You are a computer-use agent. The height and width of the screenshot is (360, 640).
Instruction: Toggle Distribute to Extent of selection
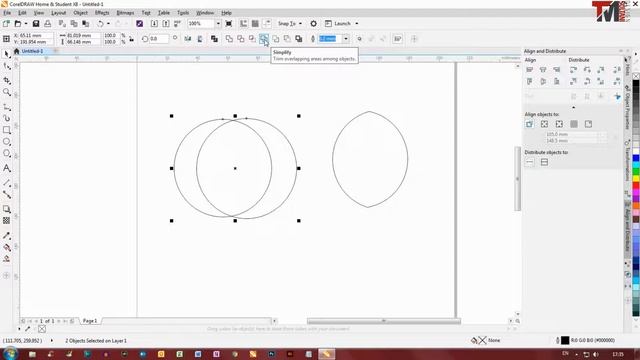(529, 162)
